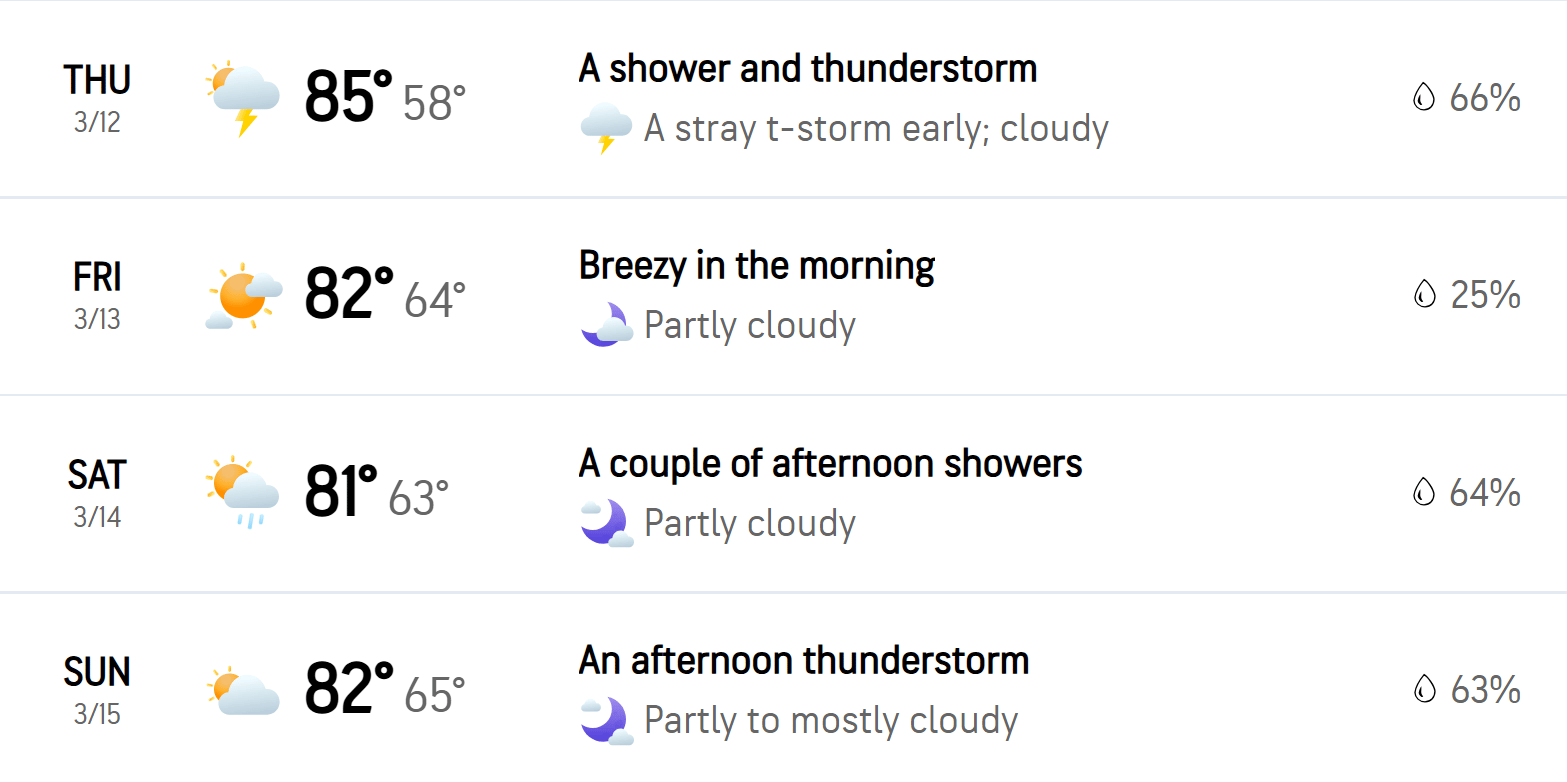Image resolution: width=1567 pixels, height=782 pixels.
Task: Click Friday's sunny with clouds icon
Action: pyautogui.click(x=243, y=295)
